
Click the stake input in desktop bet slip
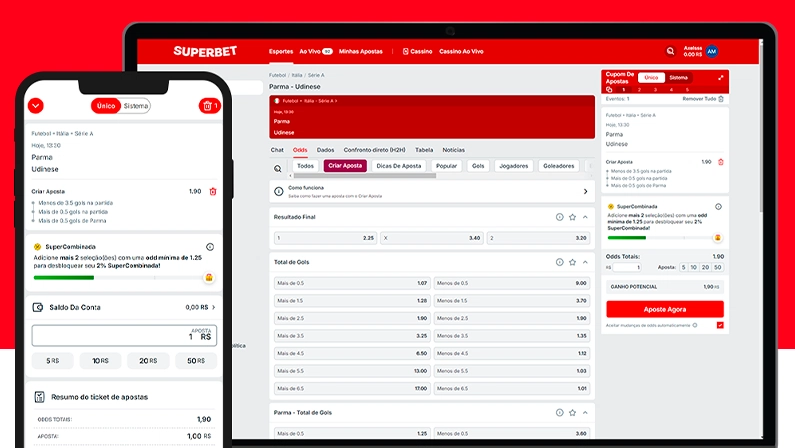point(627,267)
